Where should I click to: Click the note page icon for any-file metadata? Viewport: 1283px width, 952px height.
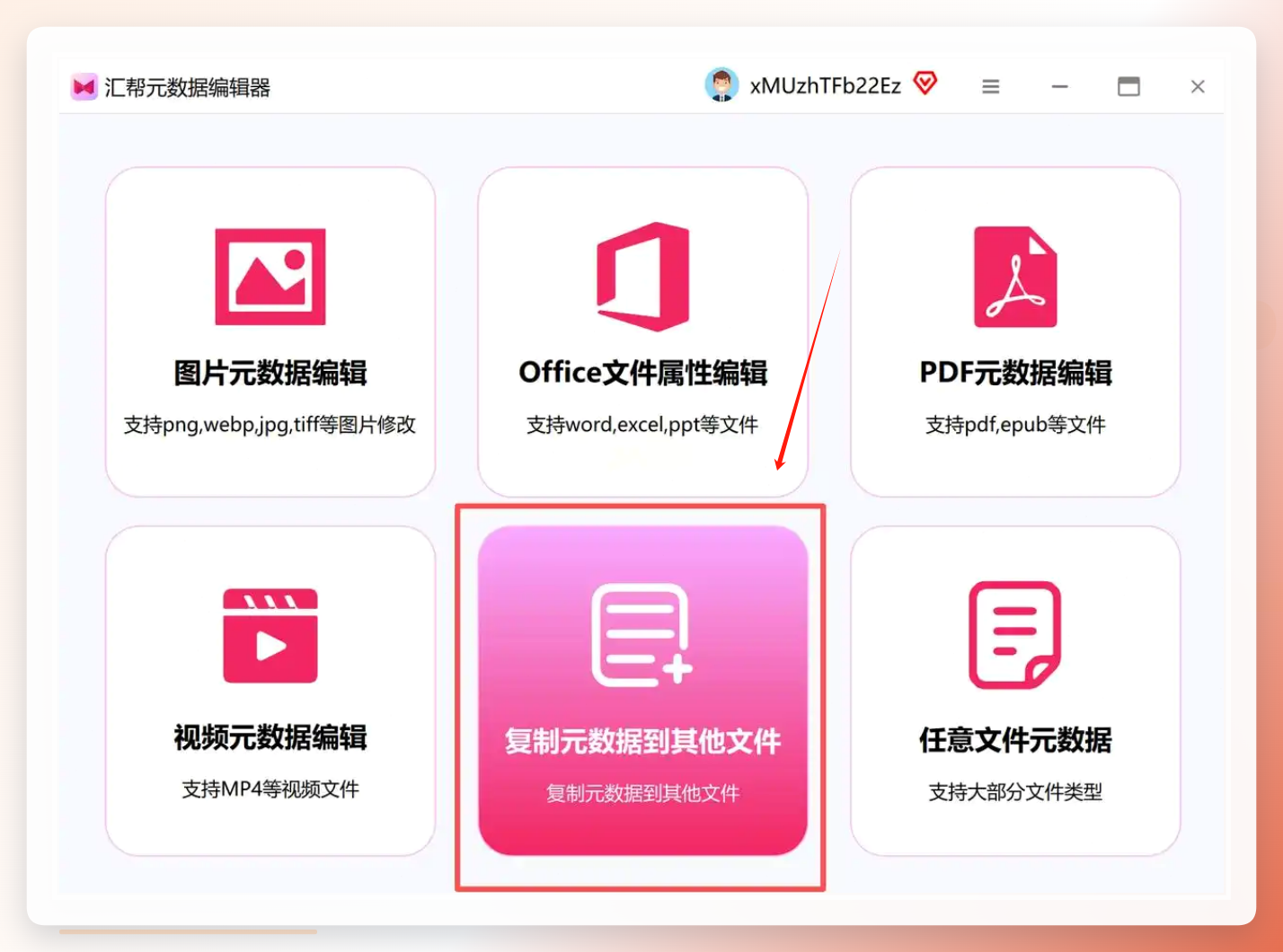coord(1015,635)
